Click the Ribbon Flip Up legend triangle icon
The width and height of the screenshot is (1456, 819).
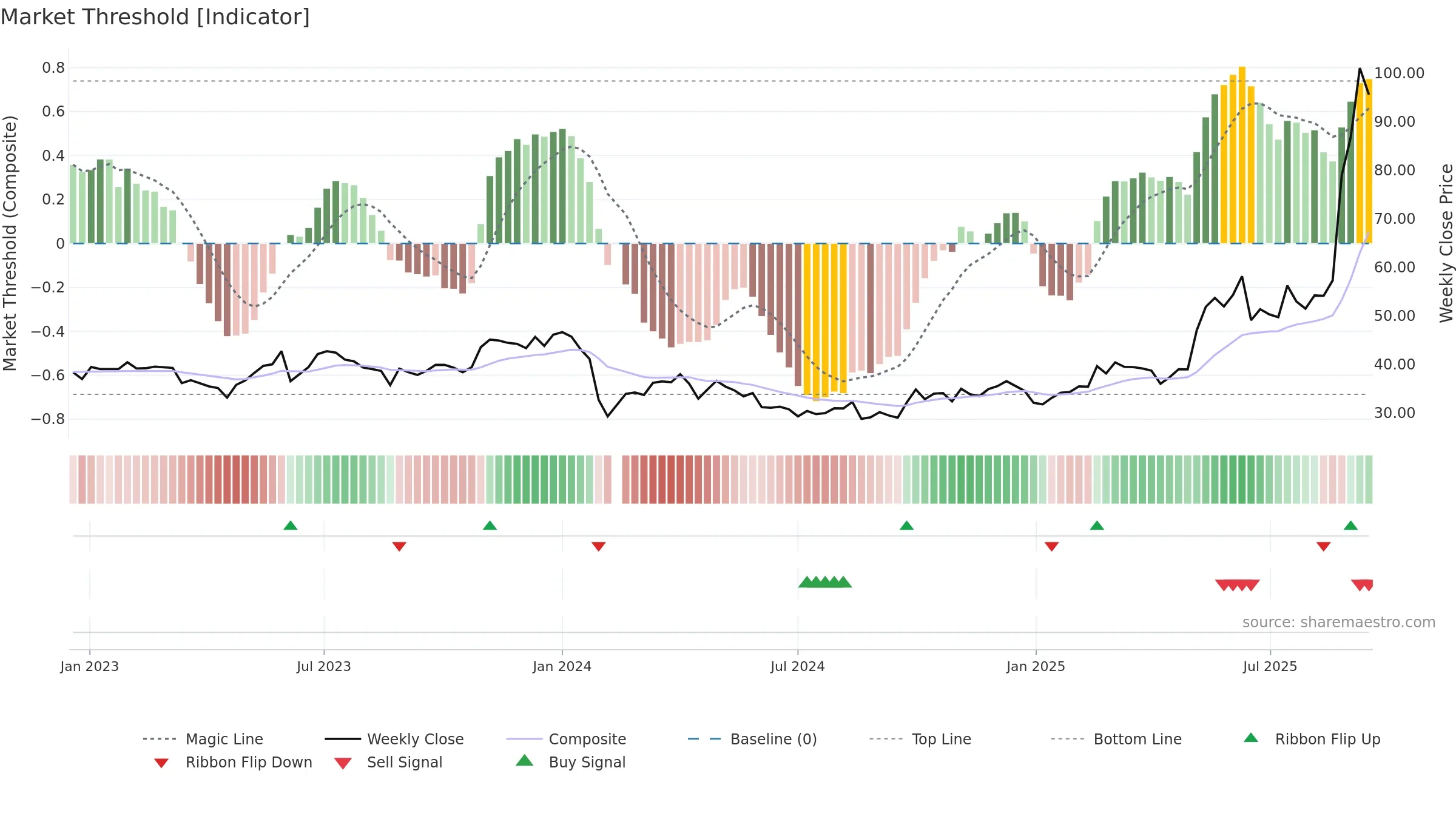[x=1251, y=738]
